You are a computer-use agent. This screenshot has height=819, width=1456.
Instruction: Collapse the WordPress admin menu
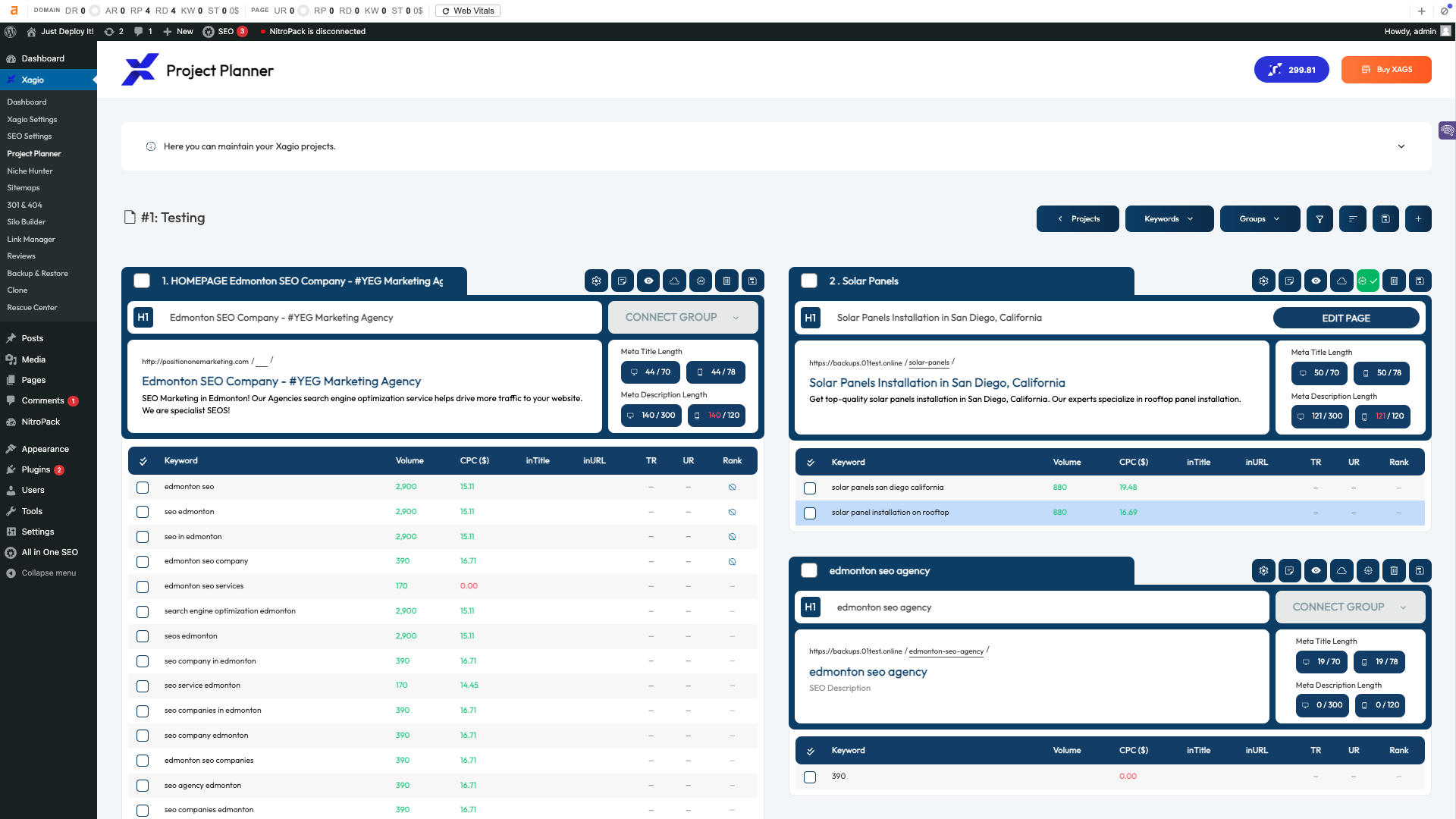click(49, 573)
